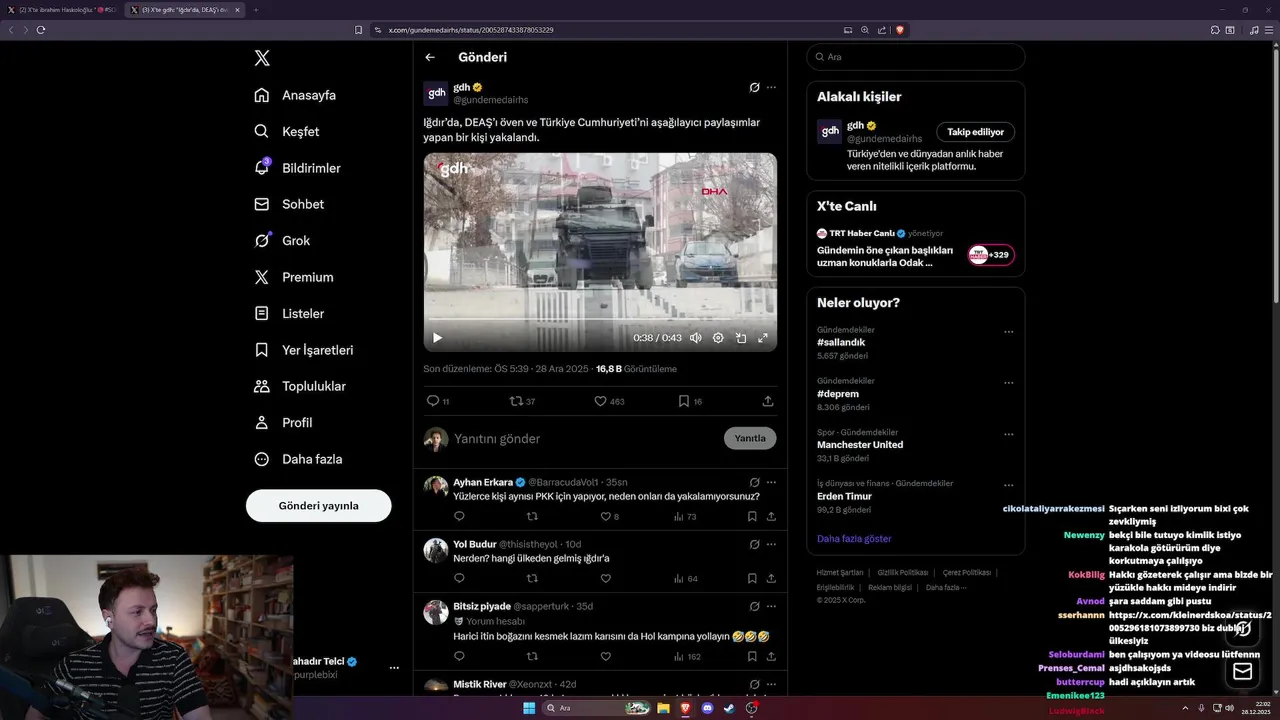The height and width of the screenshot is (720, 1280).
Task: Mute the video volume
Action: tap(695, 338)
